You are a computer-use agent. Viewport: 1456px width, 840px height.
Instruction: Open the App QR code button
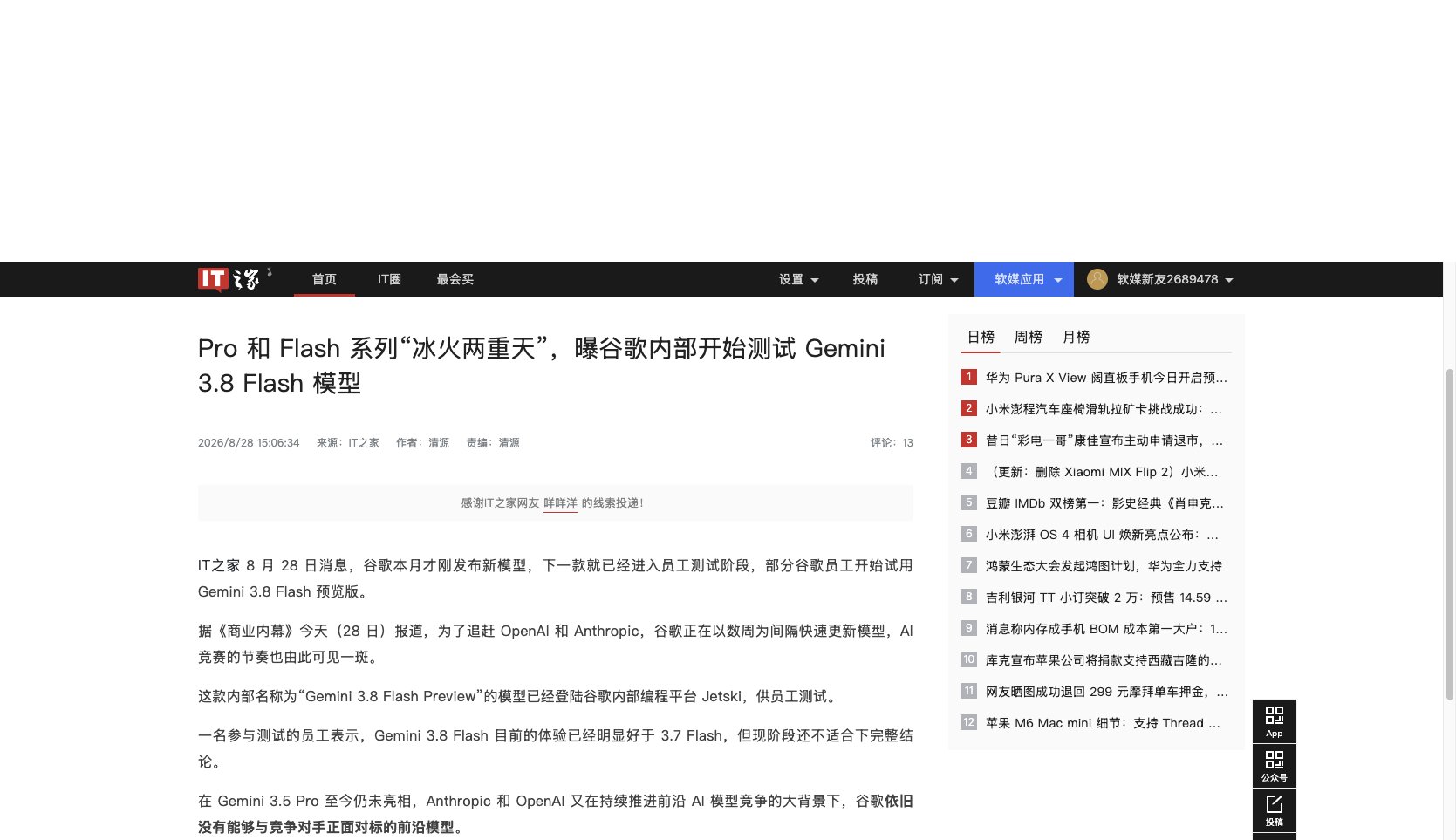click(x=1275, y=721)
